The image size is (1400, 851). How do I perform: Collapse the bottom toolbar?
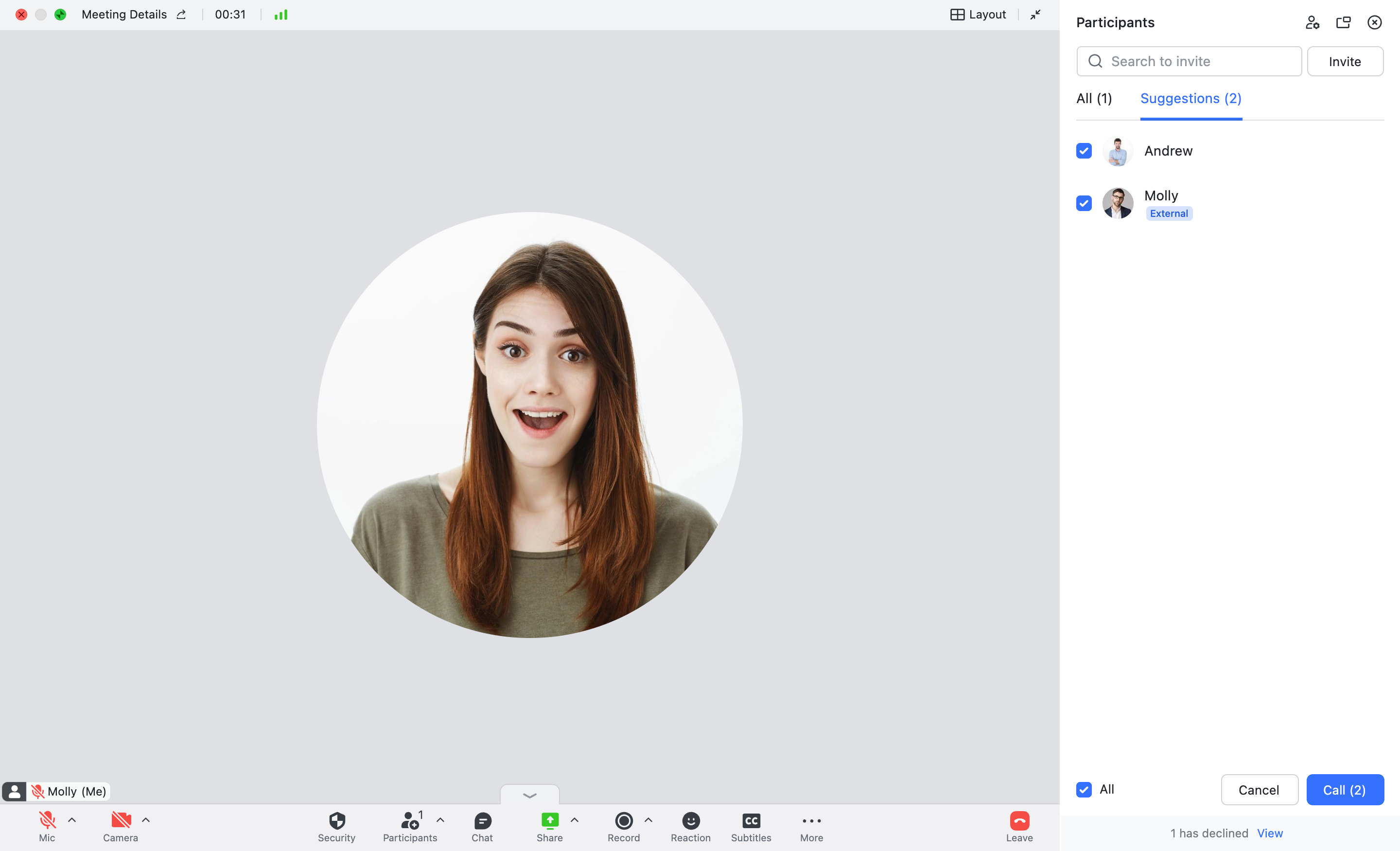(x=529, y=795)
